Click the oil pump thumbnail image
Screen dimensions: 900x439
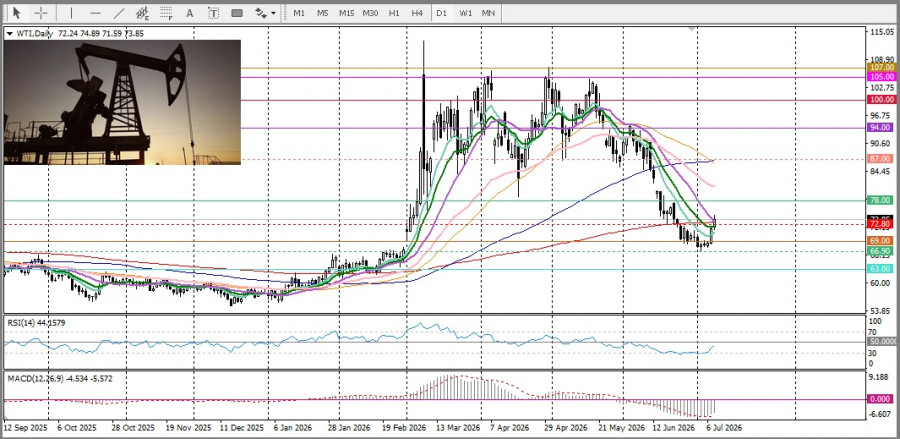(122, 102)
